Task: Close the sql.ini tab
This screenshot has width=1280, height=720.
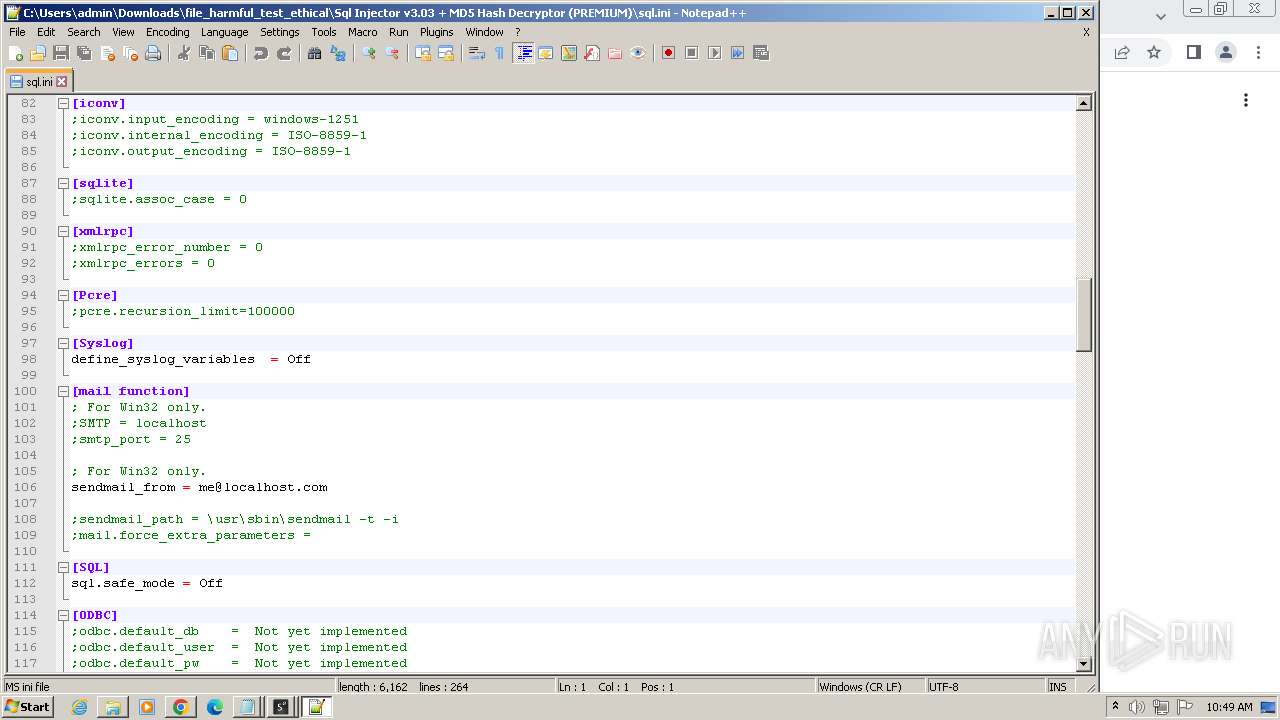Action: tap(62, 82)
